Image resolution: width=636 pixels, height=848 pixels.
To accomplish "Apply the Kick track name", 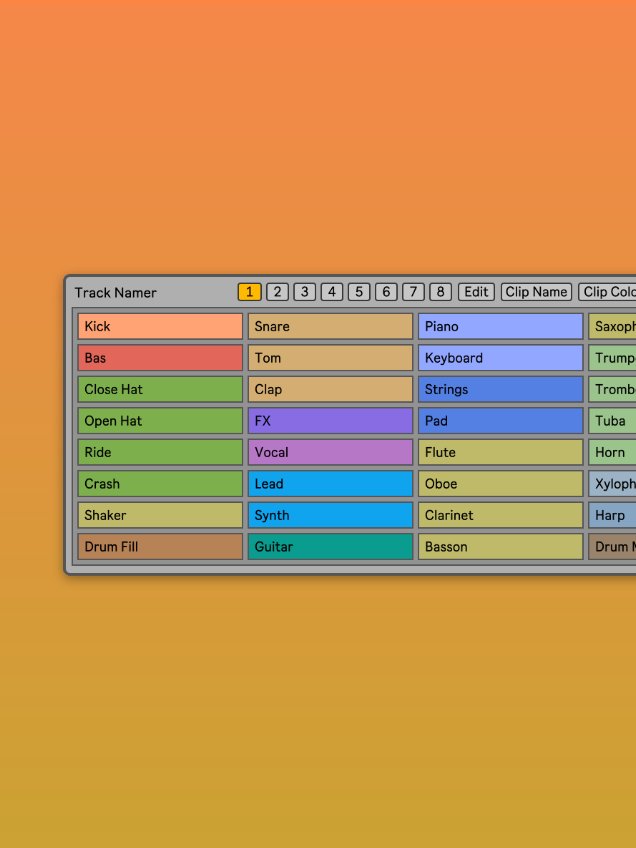I will (x=160, y=326).
